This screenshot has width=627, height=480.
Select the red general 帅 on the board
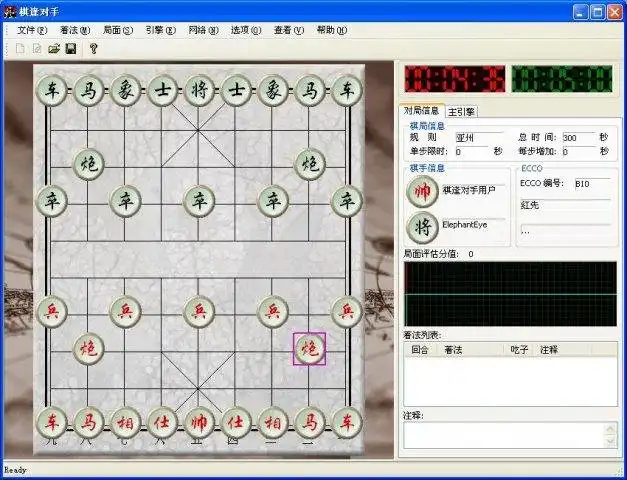tap(199, 422)
